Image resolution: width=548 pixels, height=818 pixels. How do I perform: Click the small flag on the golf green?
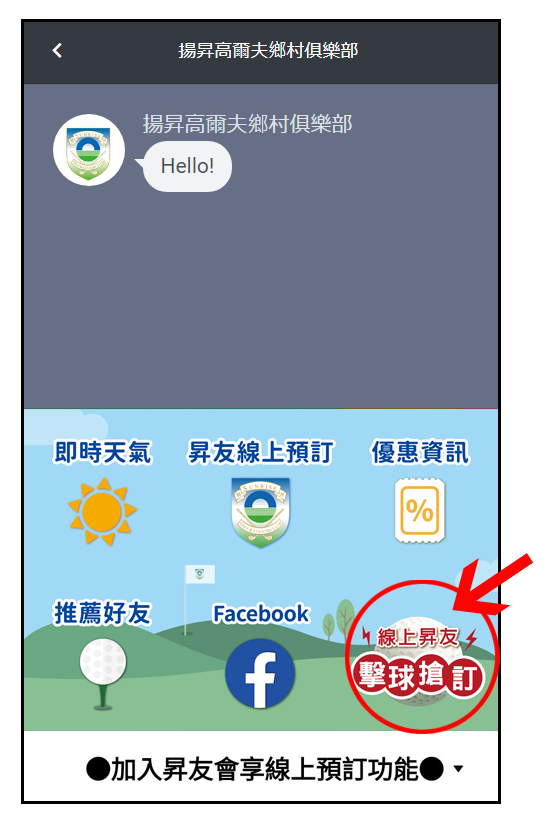pyautogui.click(x=199, y=574)
